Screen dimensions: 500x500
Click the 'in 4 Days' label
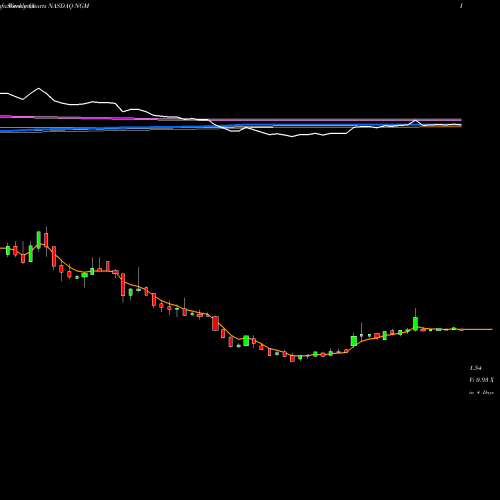481,393
